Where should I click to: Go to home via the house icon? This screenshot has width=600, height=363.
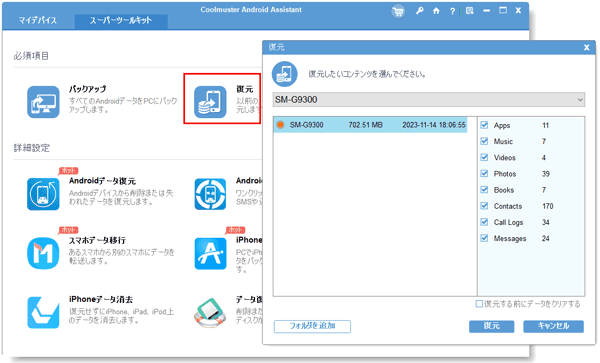point(436,11)
